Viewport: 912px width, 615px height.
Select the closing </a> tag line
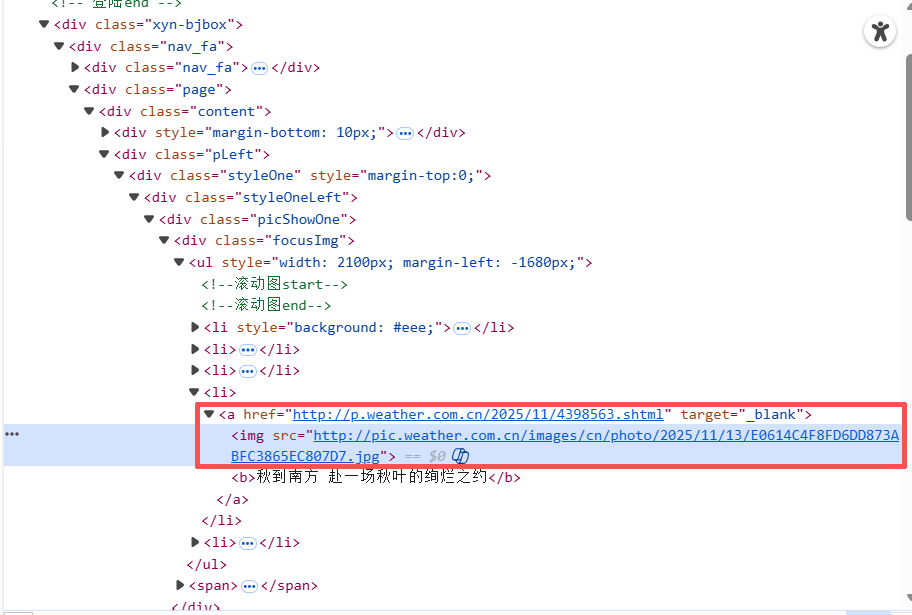[232, 499]
